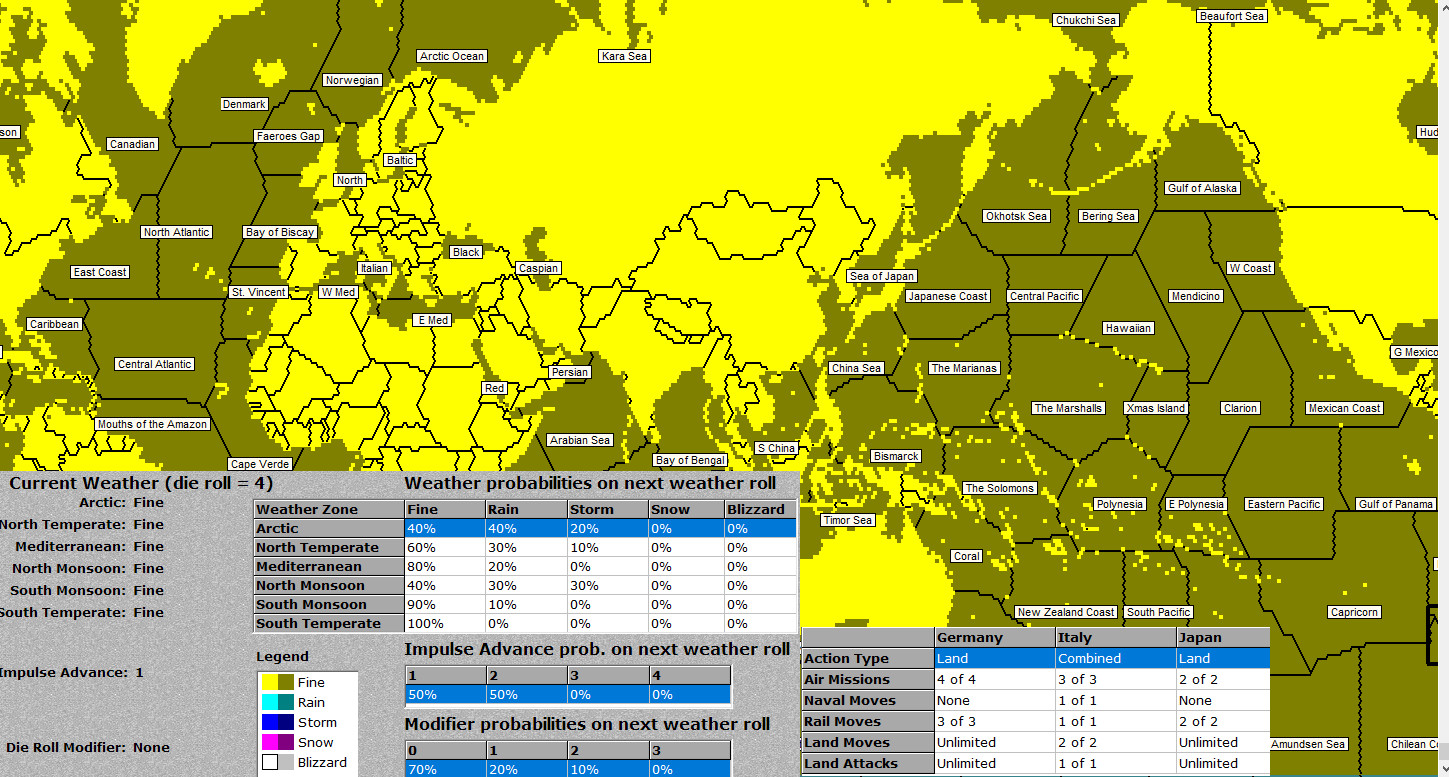Select the Beaufort Sea label
1449x777 pixels.
point(1232,16)
